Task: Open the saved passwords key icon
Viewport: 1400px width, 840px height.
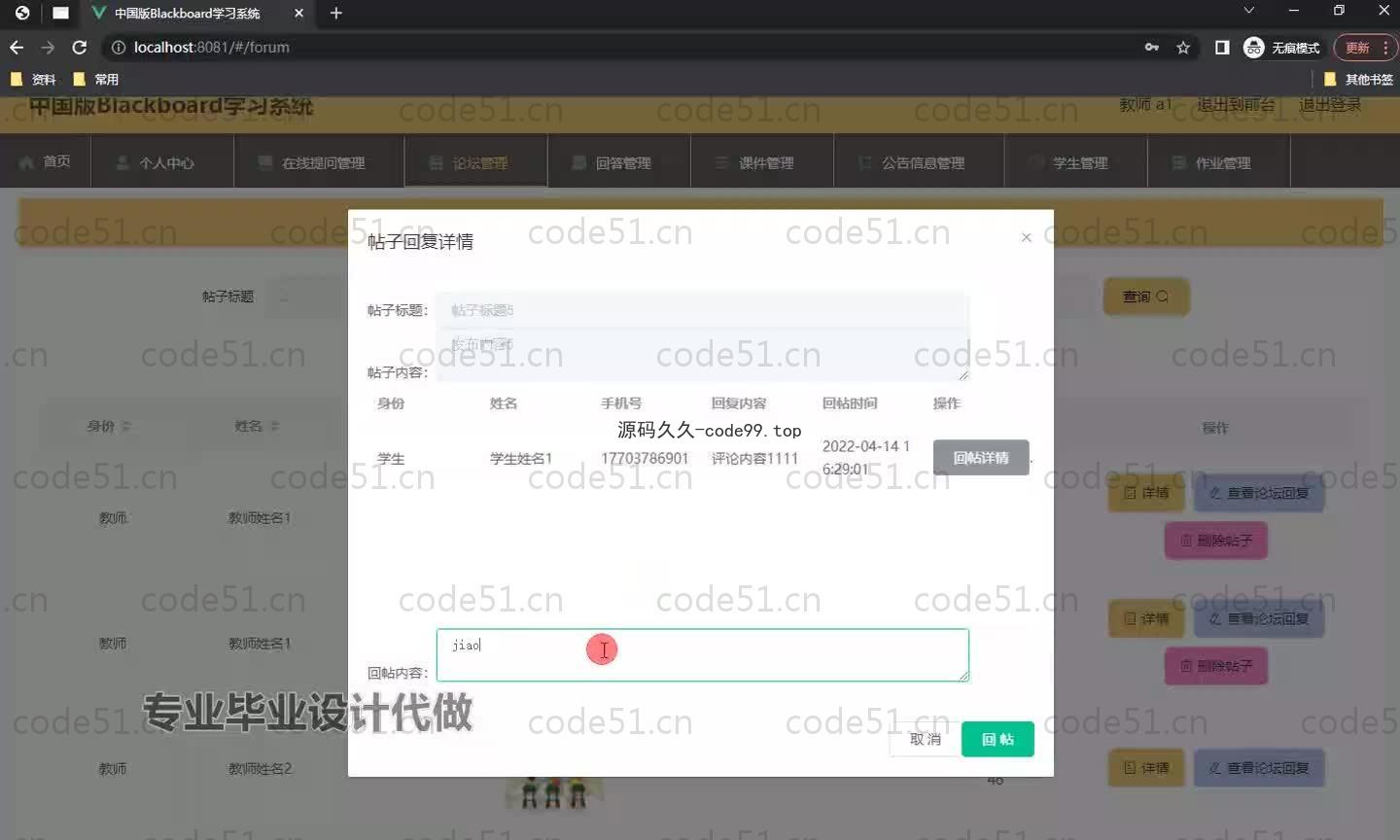Action: tap(1152, 47)
